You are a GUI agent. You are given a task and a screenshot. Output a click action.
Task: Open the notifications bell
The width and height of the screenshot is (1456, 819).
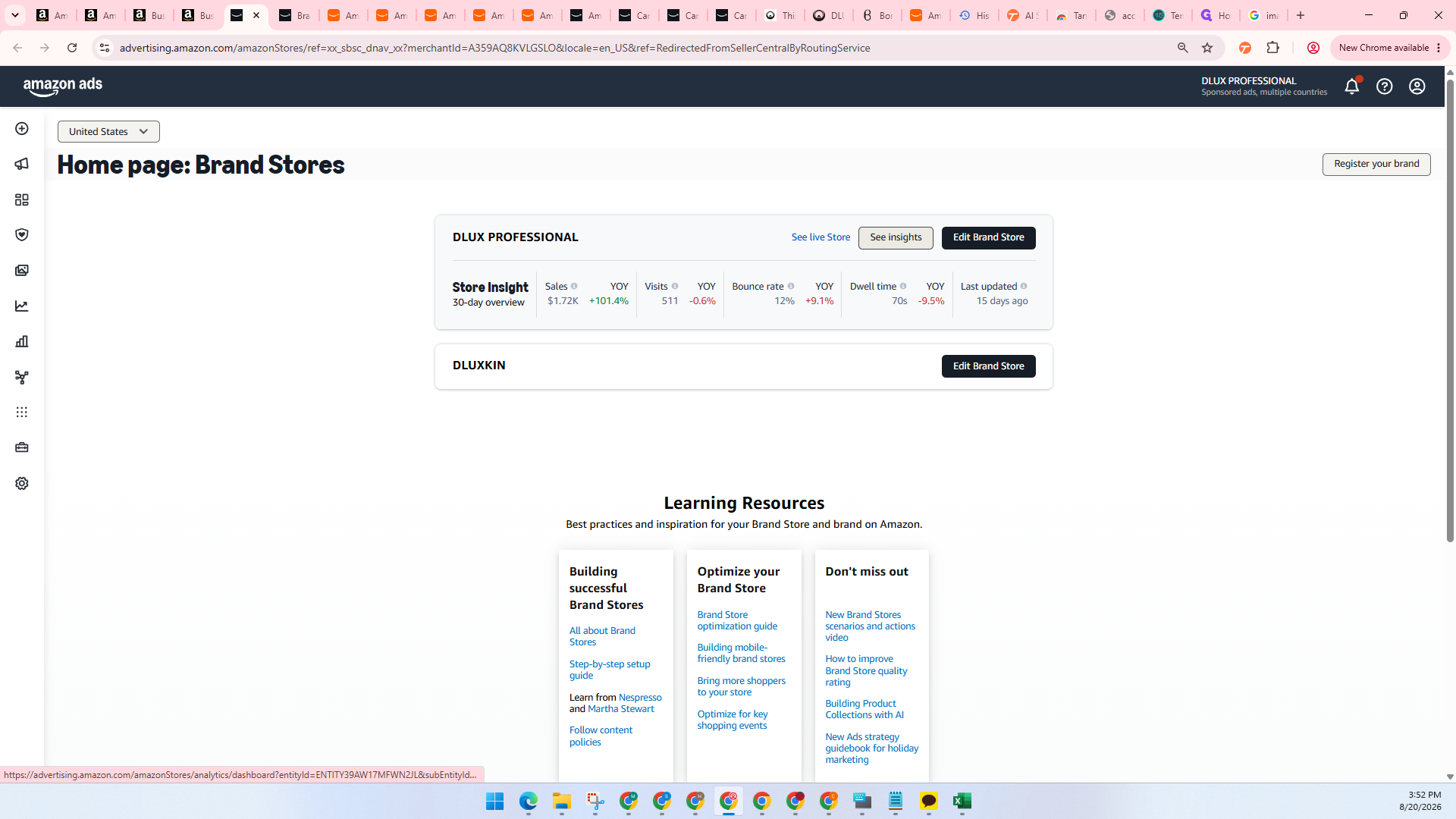pos(1352,86)
